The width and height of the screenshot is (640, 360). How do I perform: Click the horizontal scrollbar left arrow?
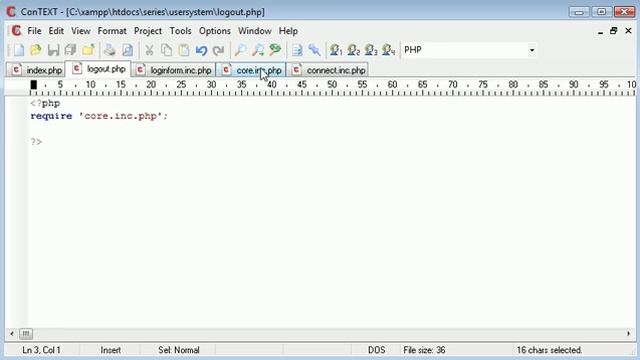[12, 334]
